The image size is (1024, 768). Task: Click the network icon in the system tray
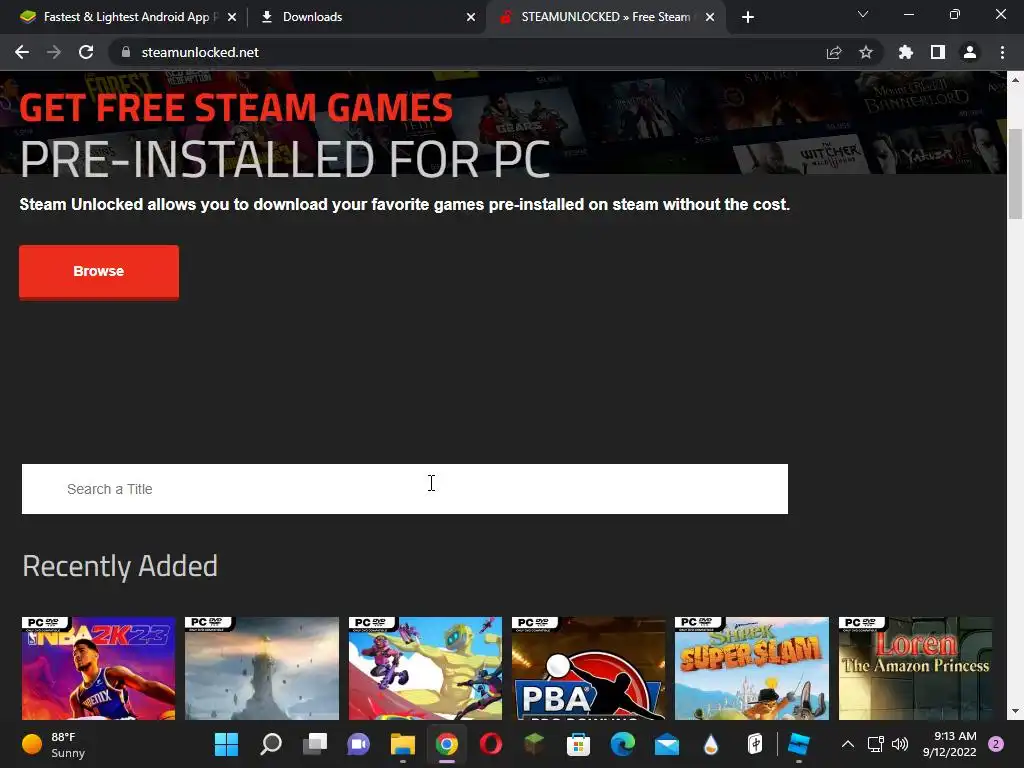coord(875,744)
